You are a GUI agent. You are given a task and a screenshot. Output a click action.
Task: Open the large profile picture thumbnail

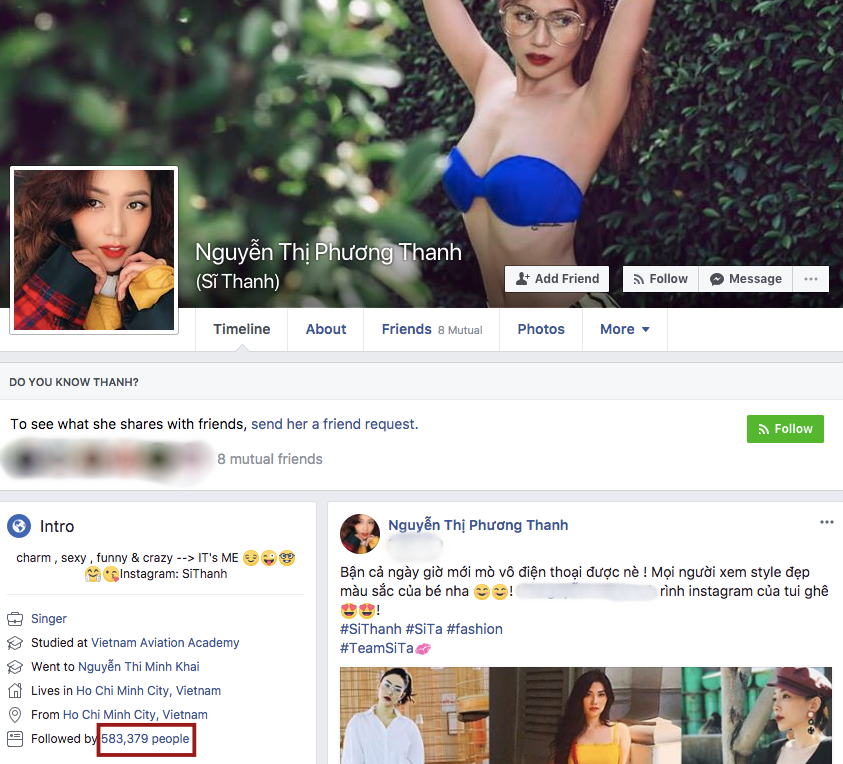pyautogui.click(x=94, y=250)
